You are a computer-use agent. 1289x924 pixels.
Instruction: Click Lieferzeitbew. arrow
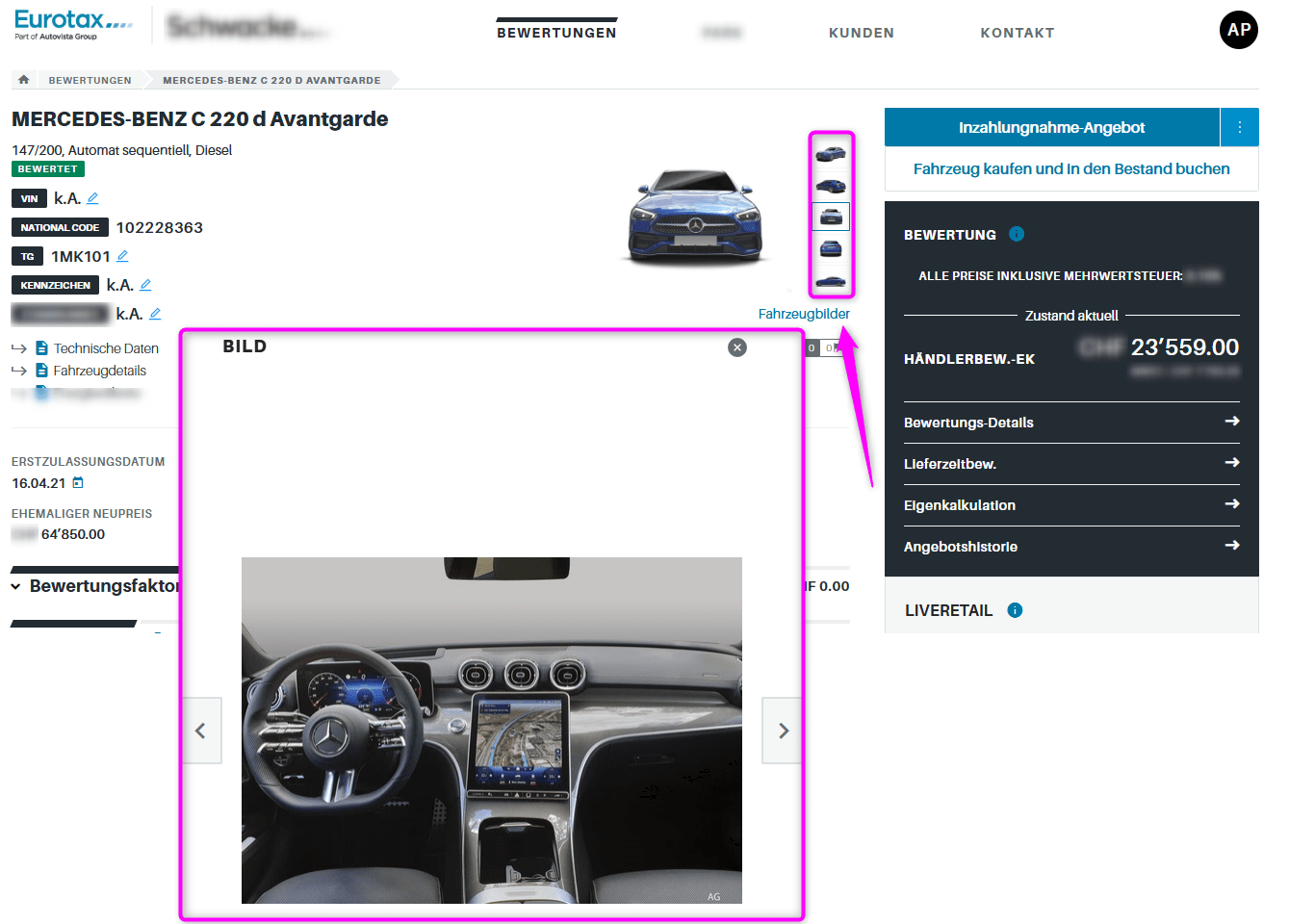point(1231,463)
